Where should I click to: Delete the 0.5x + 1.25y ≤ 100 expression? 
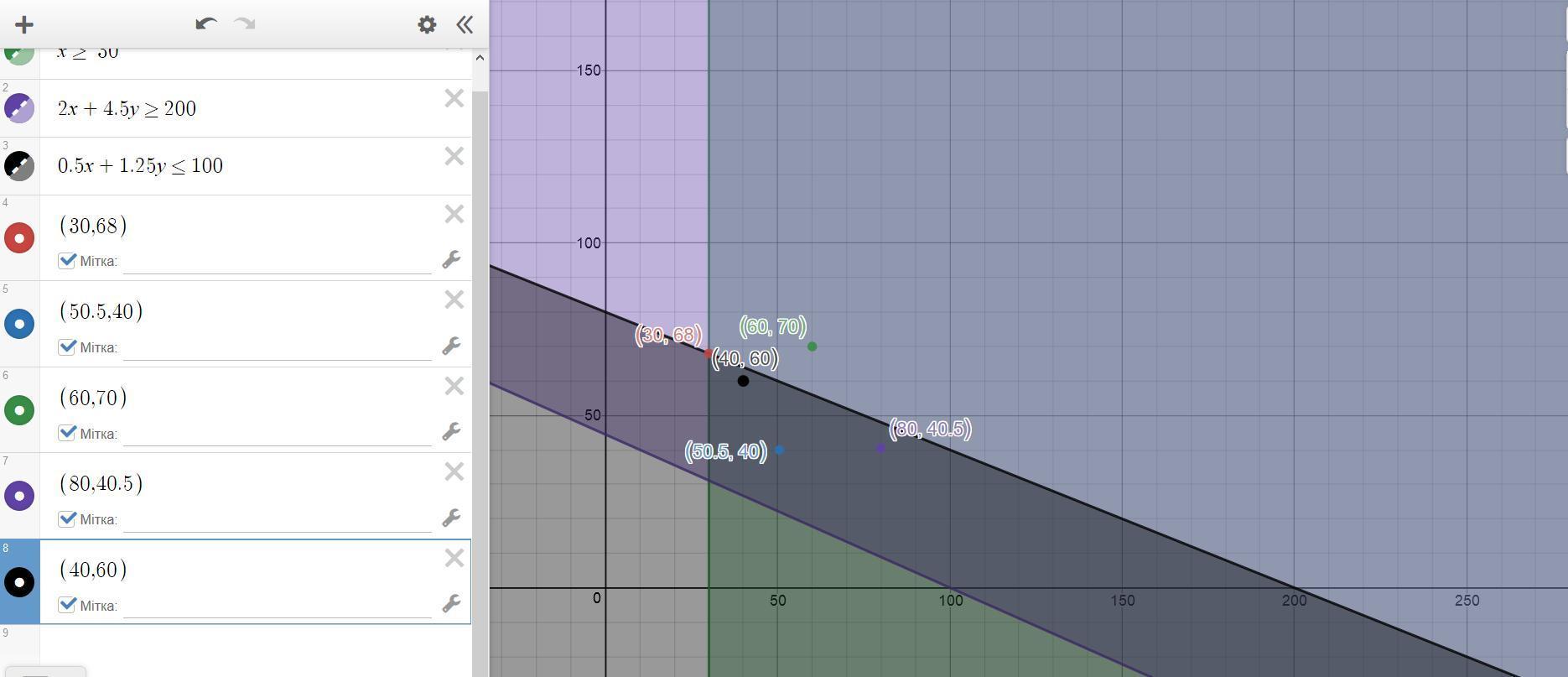[x=454, y=157]
